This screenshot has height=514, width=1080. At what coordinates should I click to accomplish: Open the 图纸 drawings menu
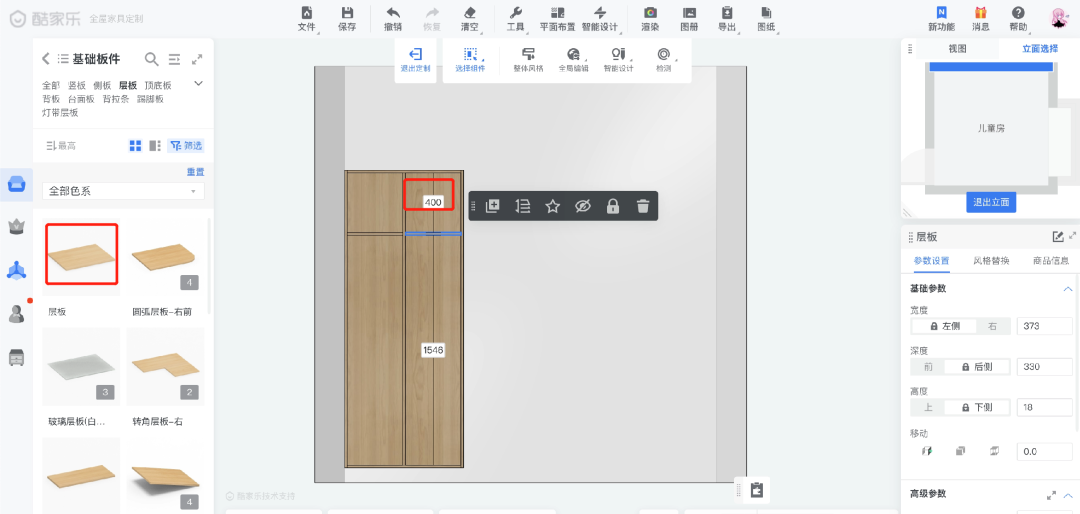766,19
